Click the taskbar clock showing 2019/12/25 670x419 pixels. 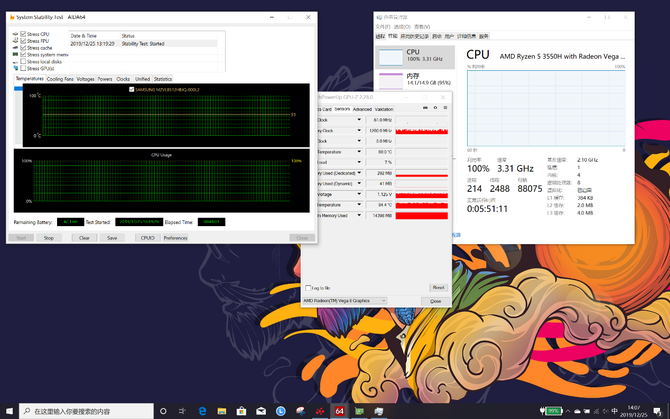634,411
